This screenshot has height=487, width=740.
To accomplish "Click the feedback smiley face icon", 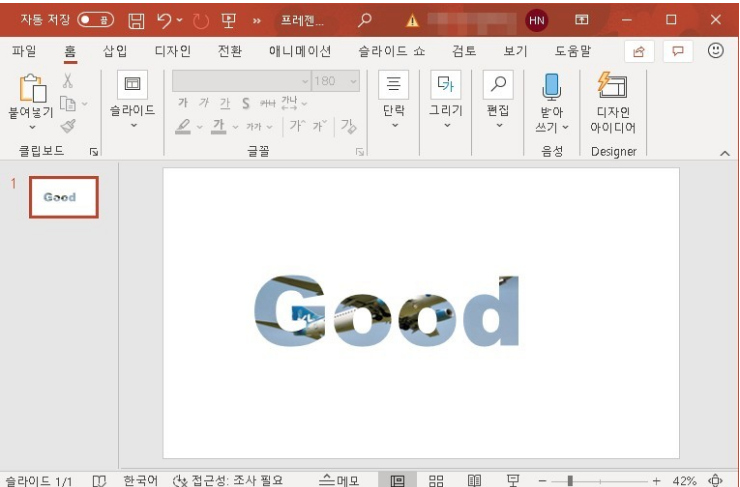I will pyautogui.click(x=715, y=51).
